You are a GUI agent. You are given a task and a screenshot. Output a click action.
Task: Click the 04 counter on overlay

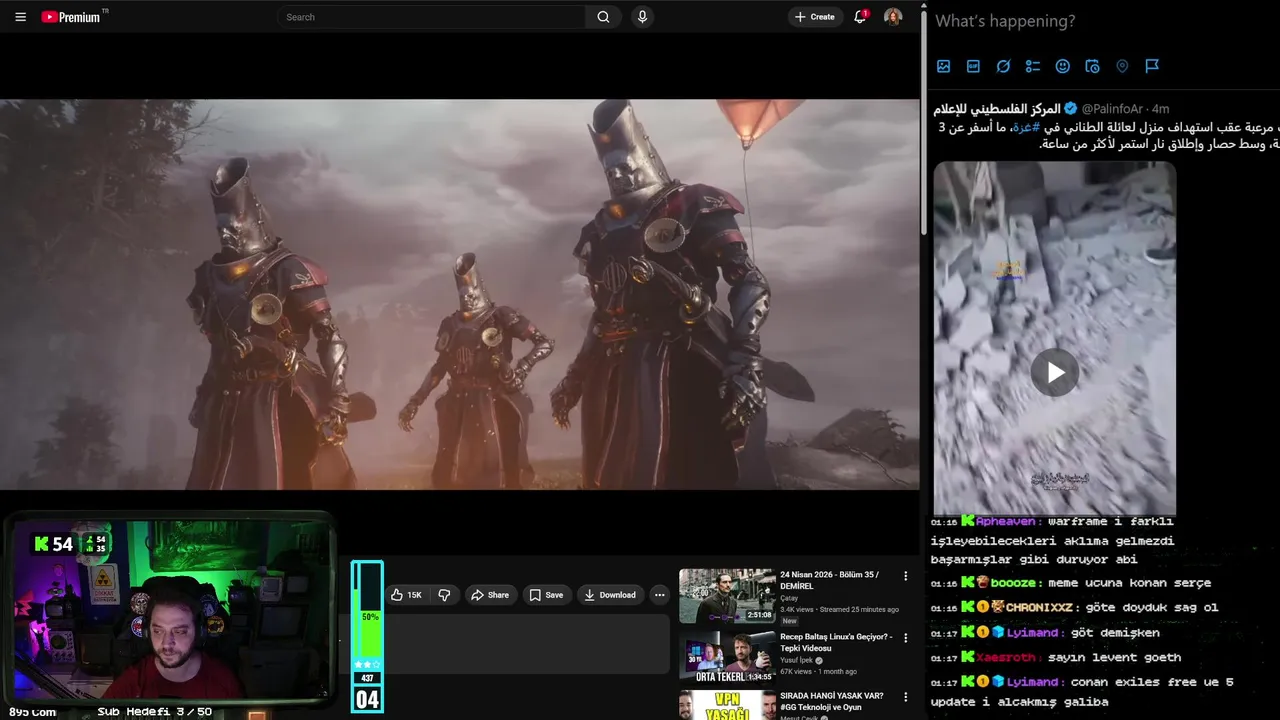click(x=367, y=699)
